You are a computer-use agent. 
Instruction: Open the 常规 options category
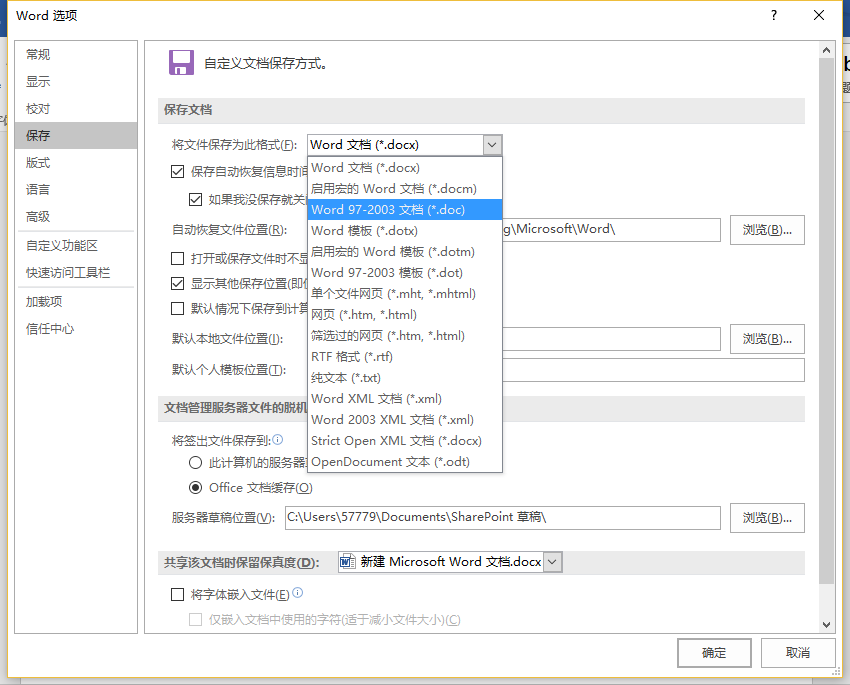click(76, 54)
